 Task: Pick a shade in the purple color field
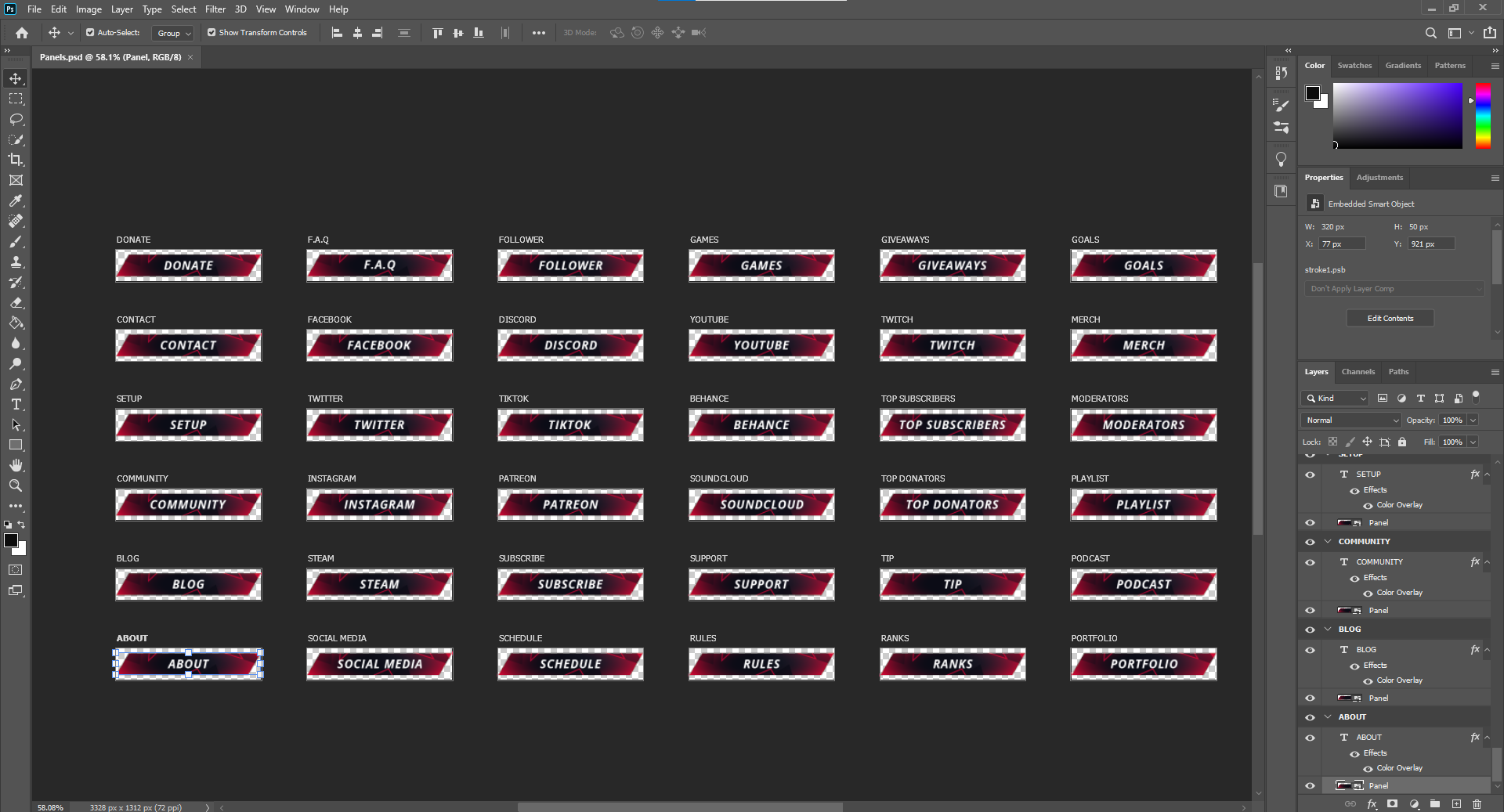pos(1397,115)
